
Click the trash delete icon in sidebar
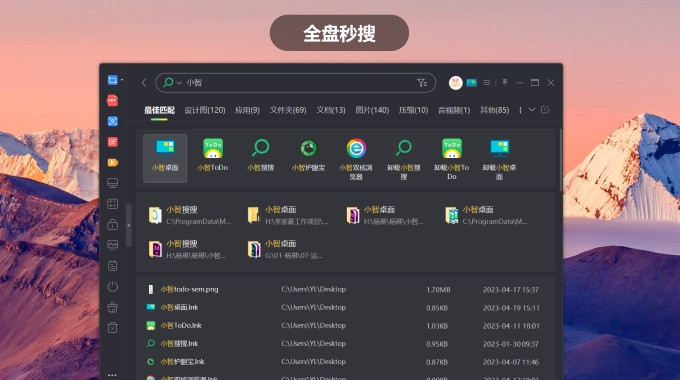tap(112, 328)
